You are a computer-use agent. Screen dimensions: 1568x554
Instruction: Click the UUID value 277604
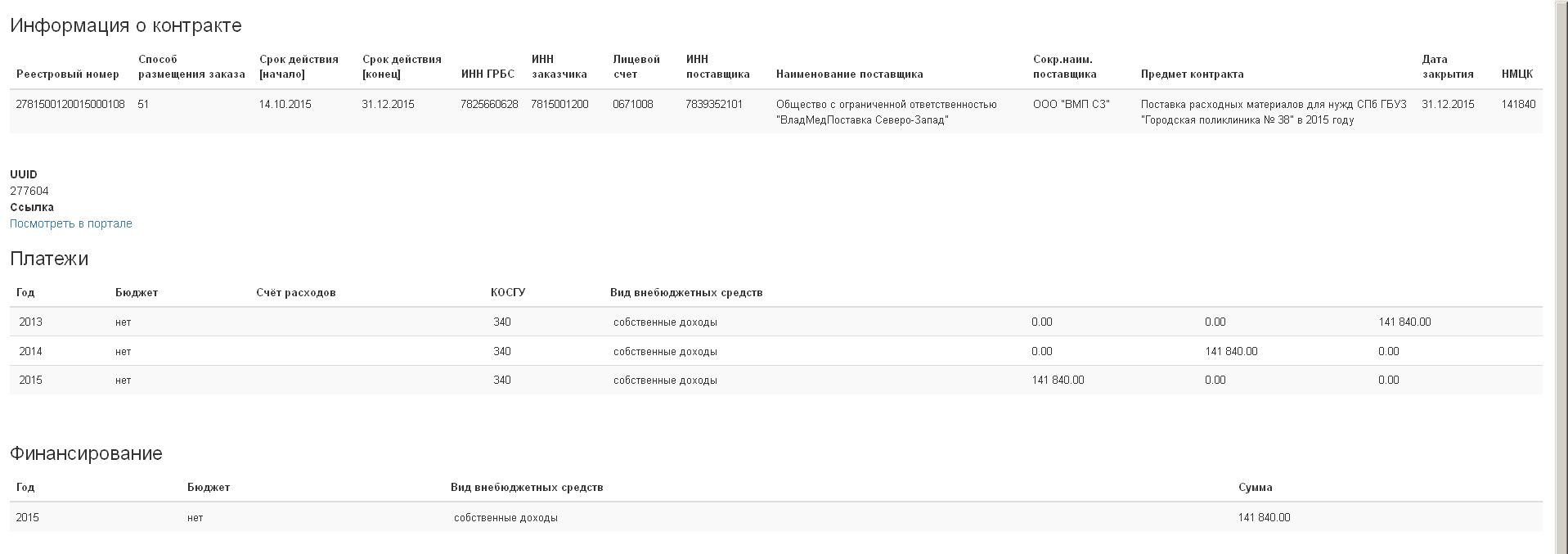29,191
